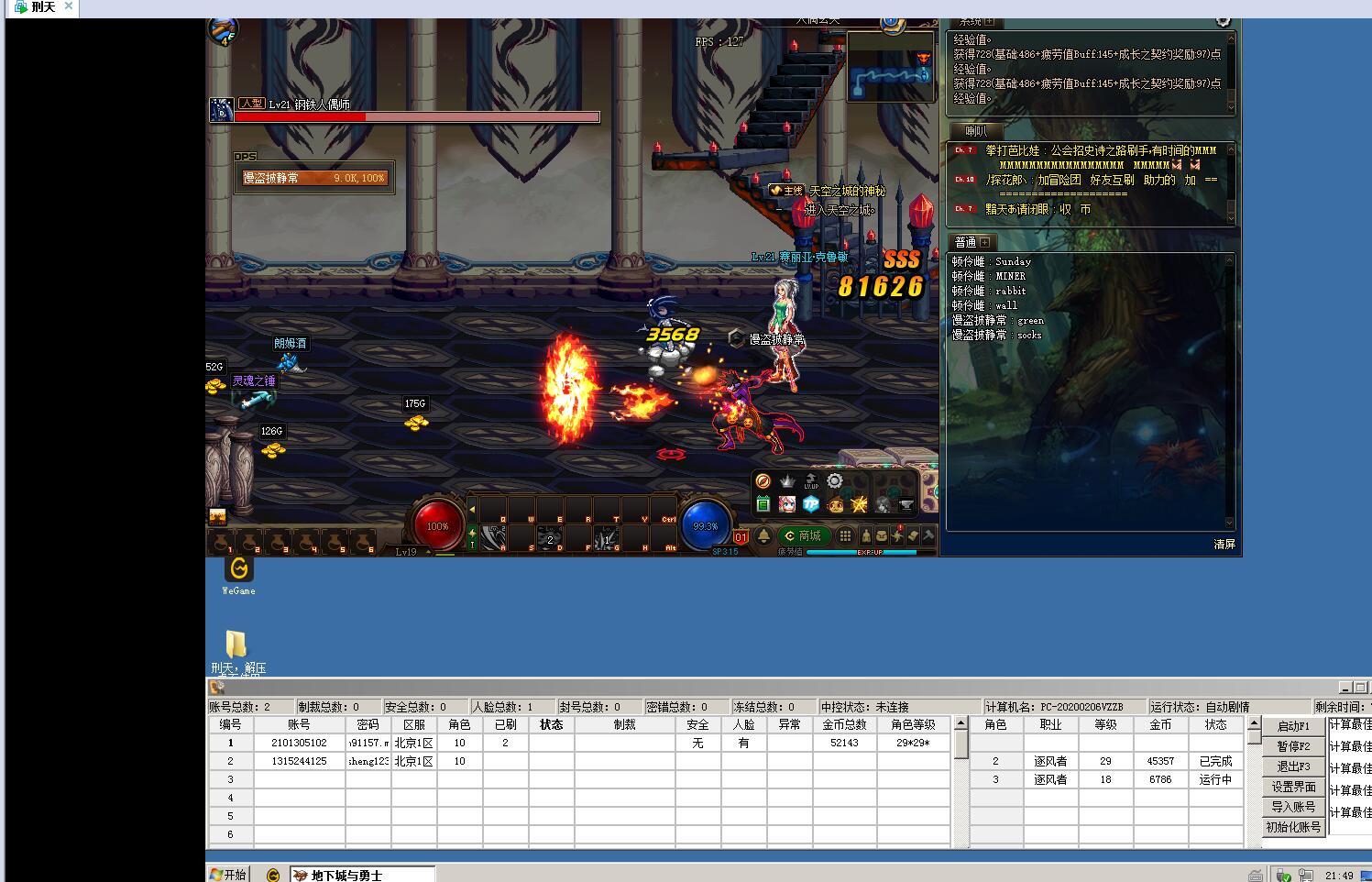Open the dotted grid menu icon
Screen dimensions: 1372x882
point(845,535)
